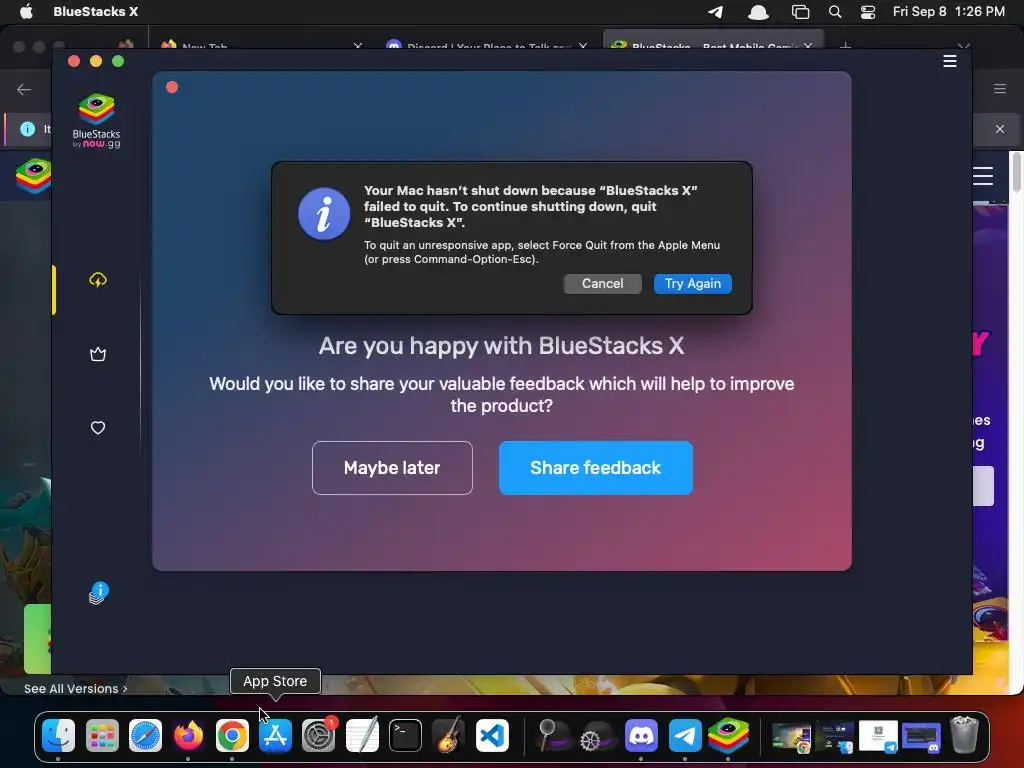1024x768 pixels.
Task: Click Try Again in the shutdown dialog
Action: (x=692, y=283)
